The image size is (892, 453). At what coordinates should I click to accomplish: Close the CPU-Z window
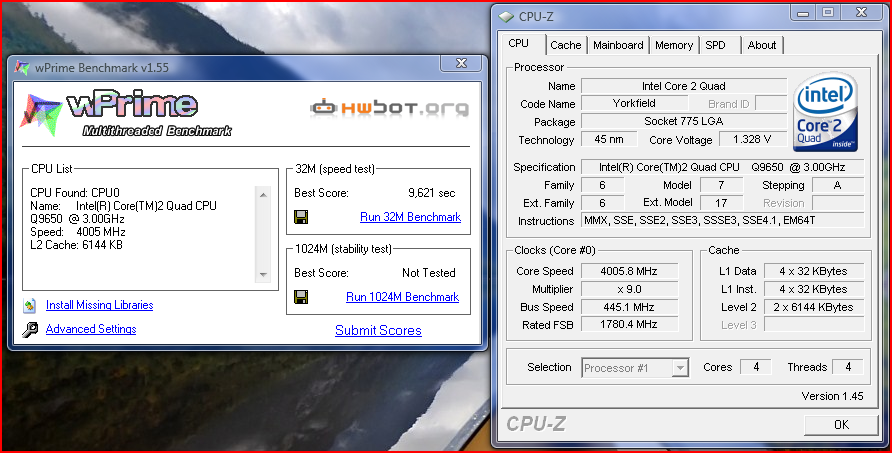(861, 13)
